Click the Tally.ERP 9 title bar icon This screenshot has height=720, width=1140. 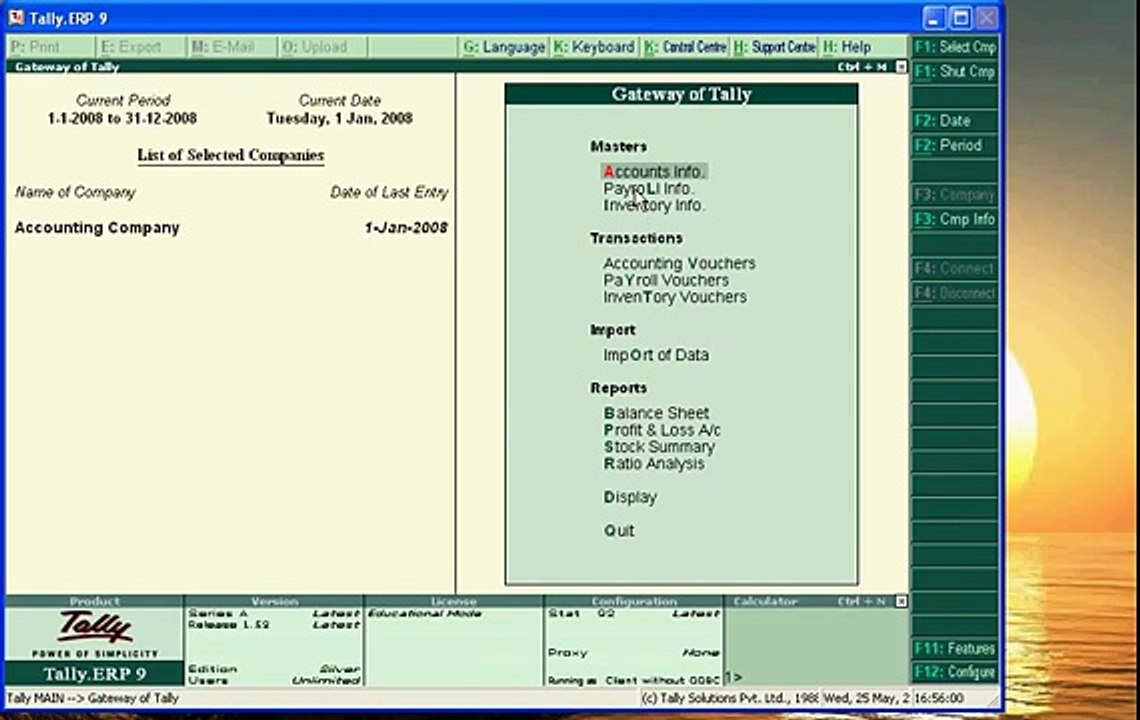pos(15,17)
